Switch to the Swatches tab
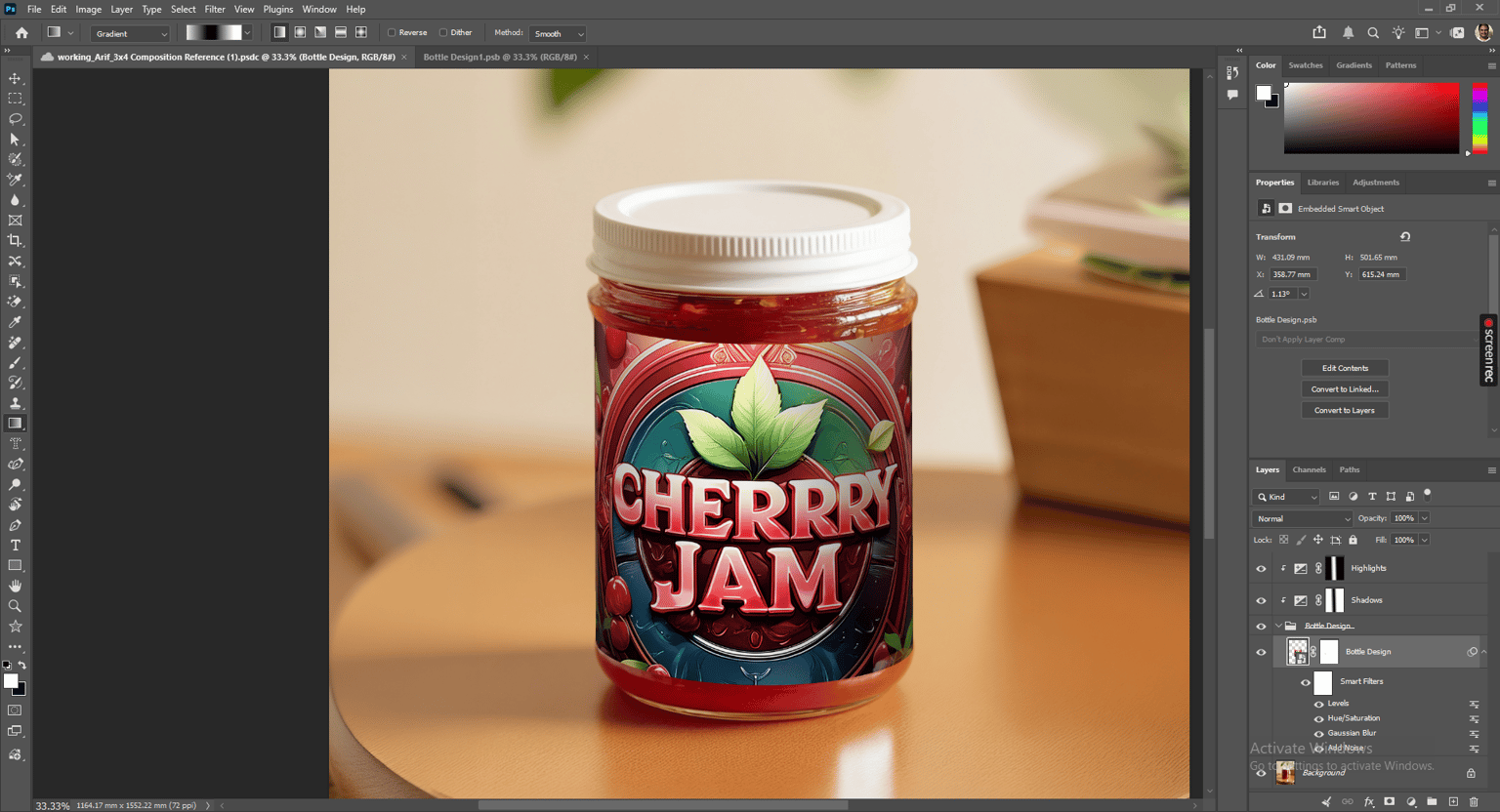 click(x=1306, y=65)
